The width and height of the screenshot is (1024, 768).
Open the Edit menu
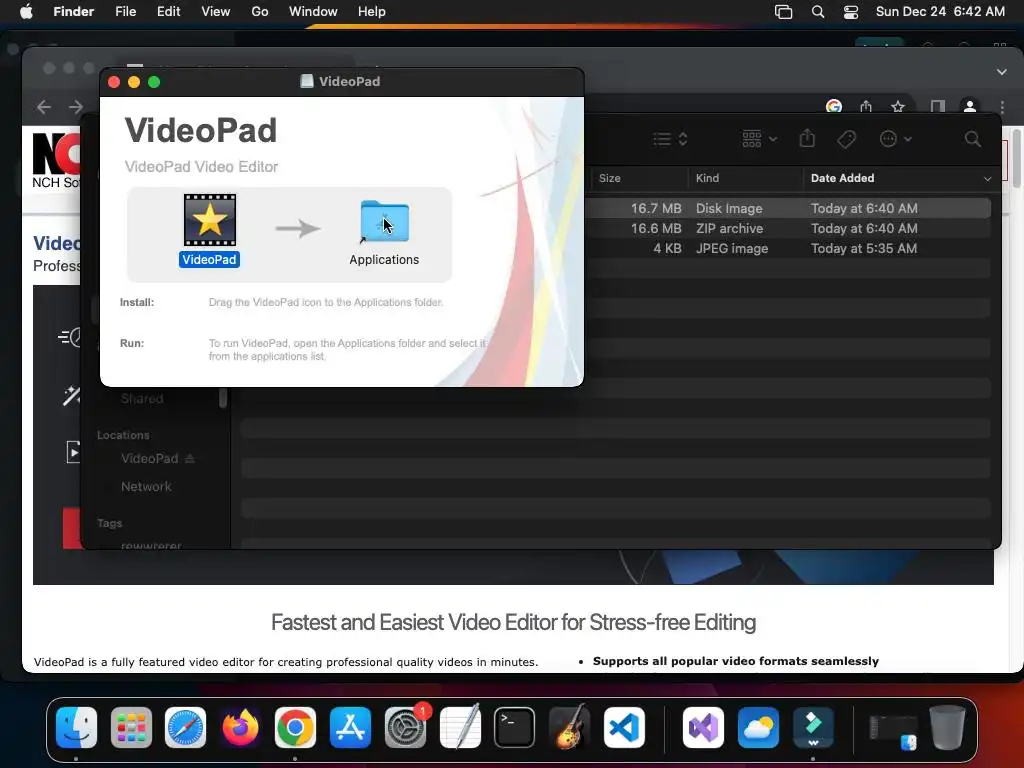coord(168,12)
